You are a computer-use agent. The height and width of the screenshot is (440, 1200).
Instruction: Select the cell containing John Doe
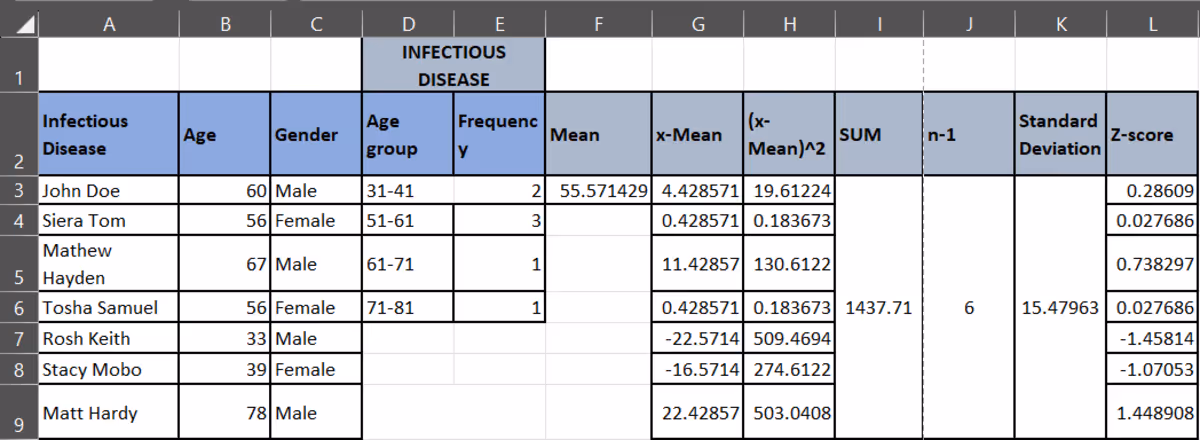tap(108, 190)
